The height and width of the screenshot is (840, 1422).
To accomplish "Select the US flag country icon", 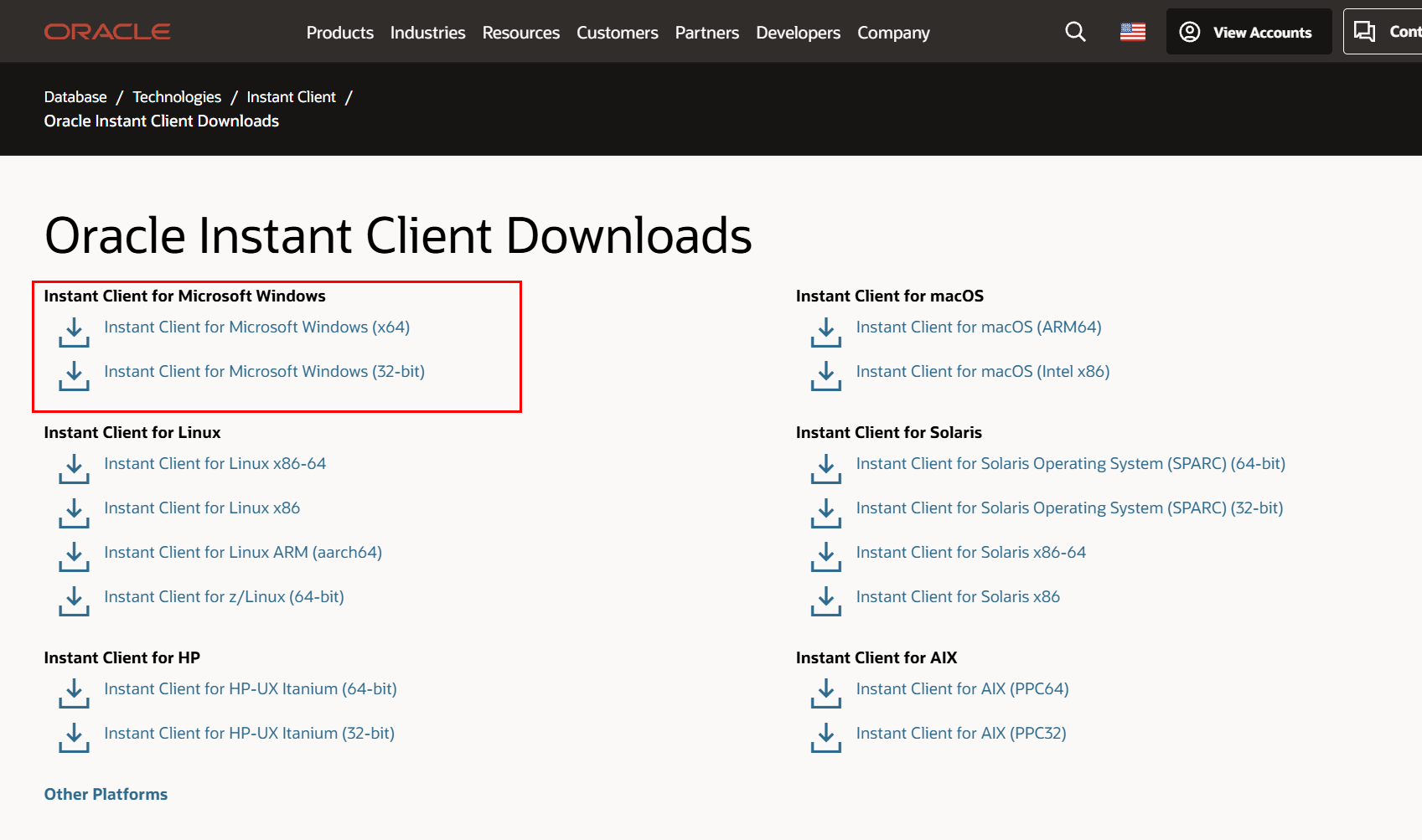I will pyautogui.click(x=1133, y=32).
